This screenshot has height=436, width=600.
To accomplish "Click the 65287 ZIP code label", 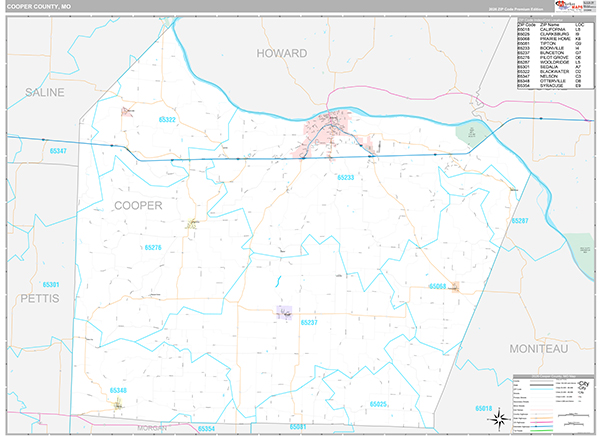I will (520, 220).
